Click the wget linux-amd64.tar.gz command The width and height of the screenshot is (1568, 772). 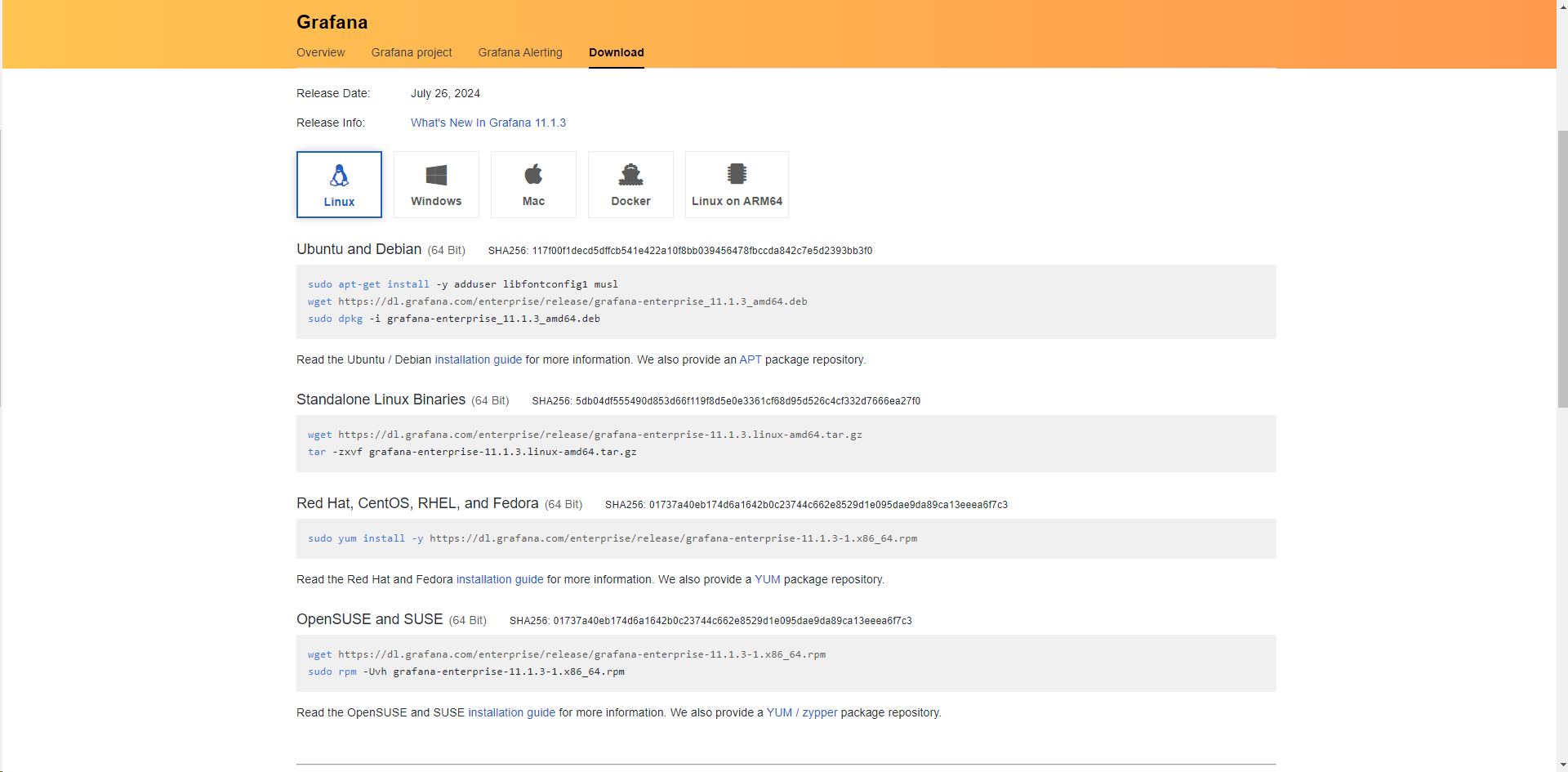585,435
